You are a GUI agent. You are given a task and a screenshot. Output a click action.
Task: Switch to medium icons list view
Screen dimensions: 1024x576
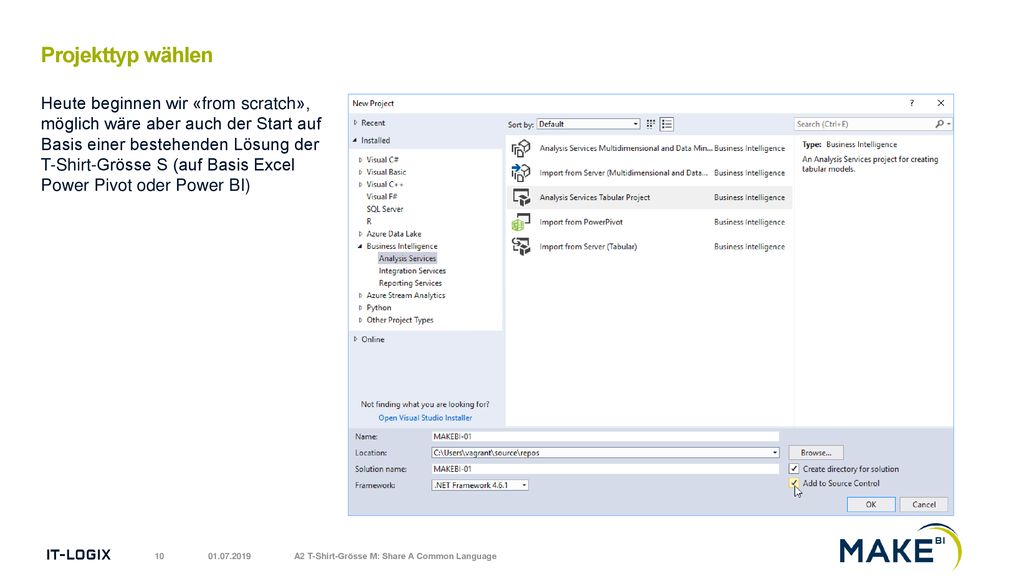click(x=667, y=124)
